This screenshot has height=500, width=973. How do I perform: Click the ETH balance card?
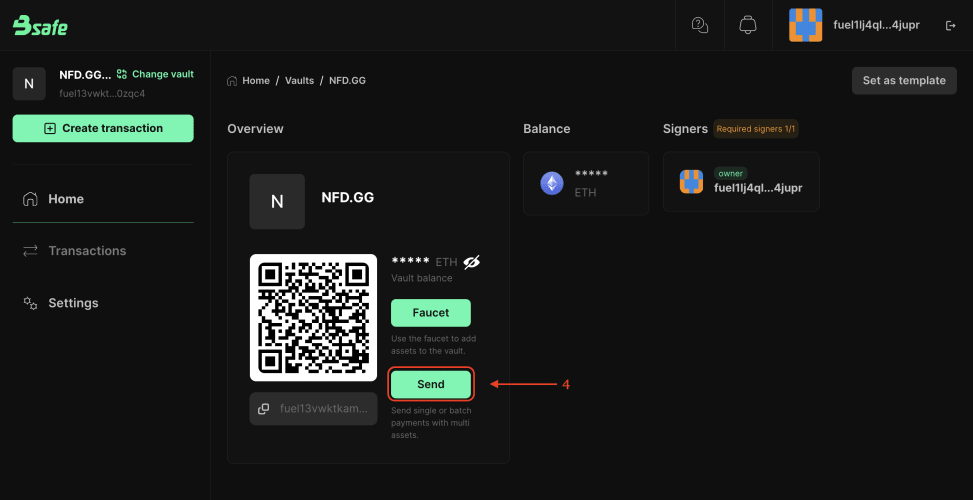[586, 184]
